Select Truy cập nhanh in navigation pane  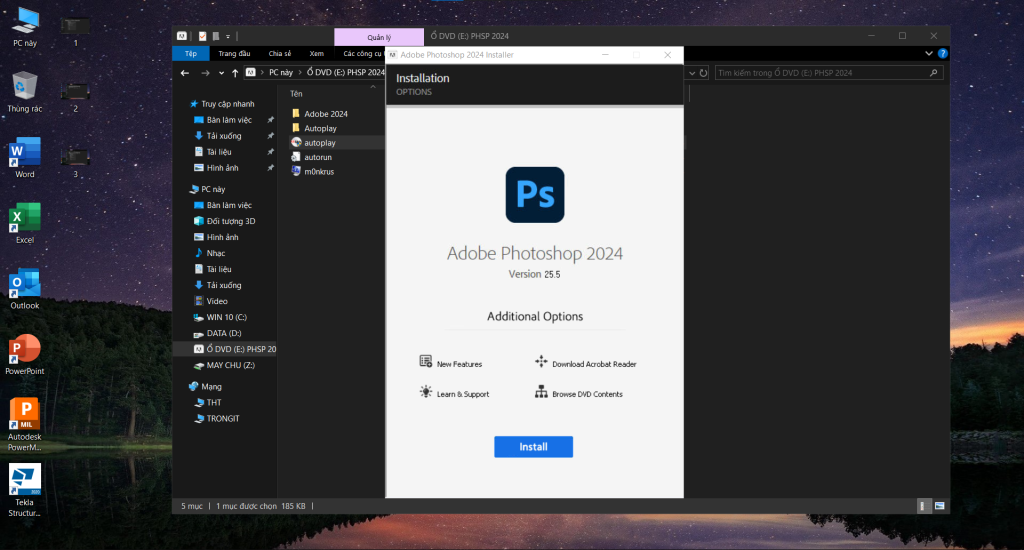click(x=222, y=104)
